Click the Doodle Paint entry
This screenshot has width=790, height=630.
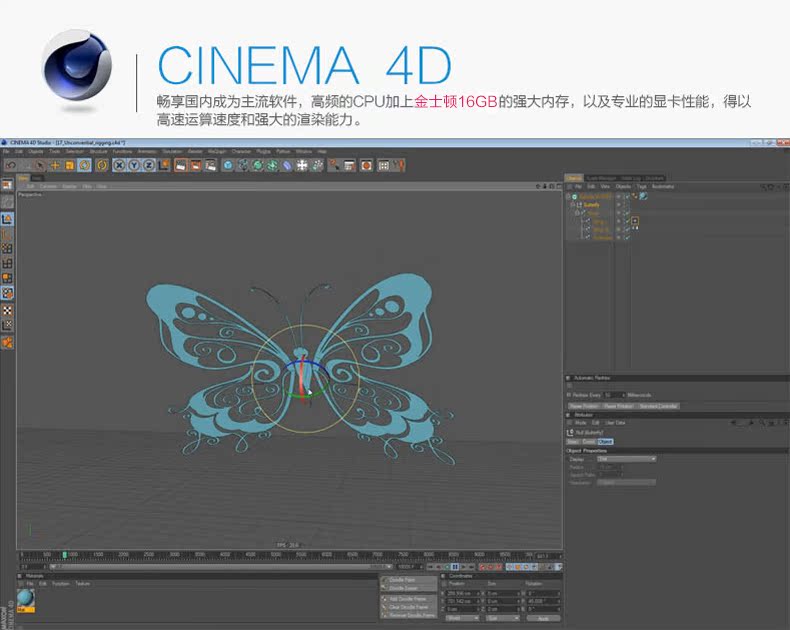(408, 580)
